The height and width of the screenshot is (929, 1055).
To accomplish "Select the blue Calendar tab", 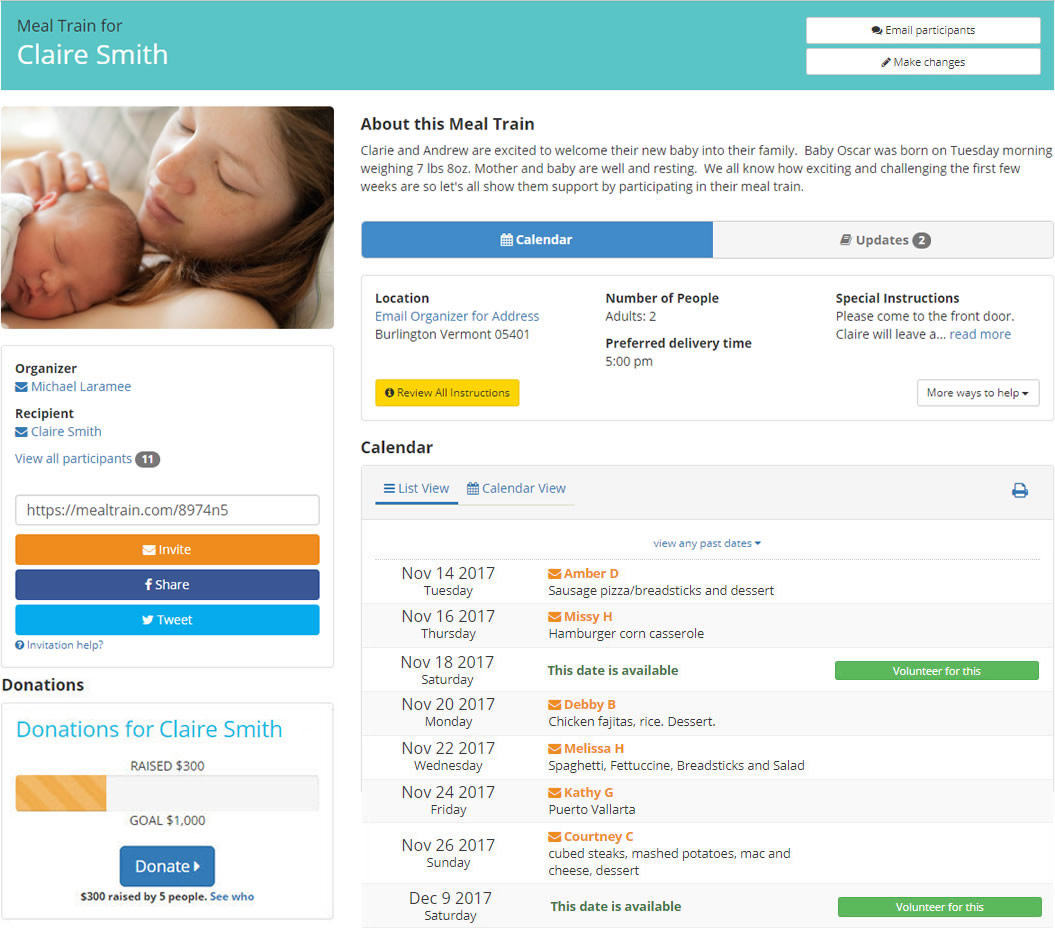I will coord(537,240).
